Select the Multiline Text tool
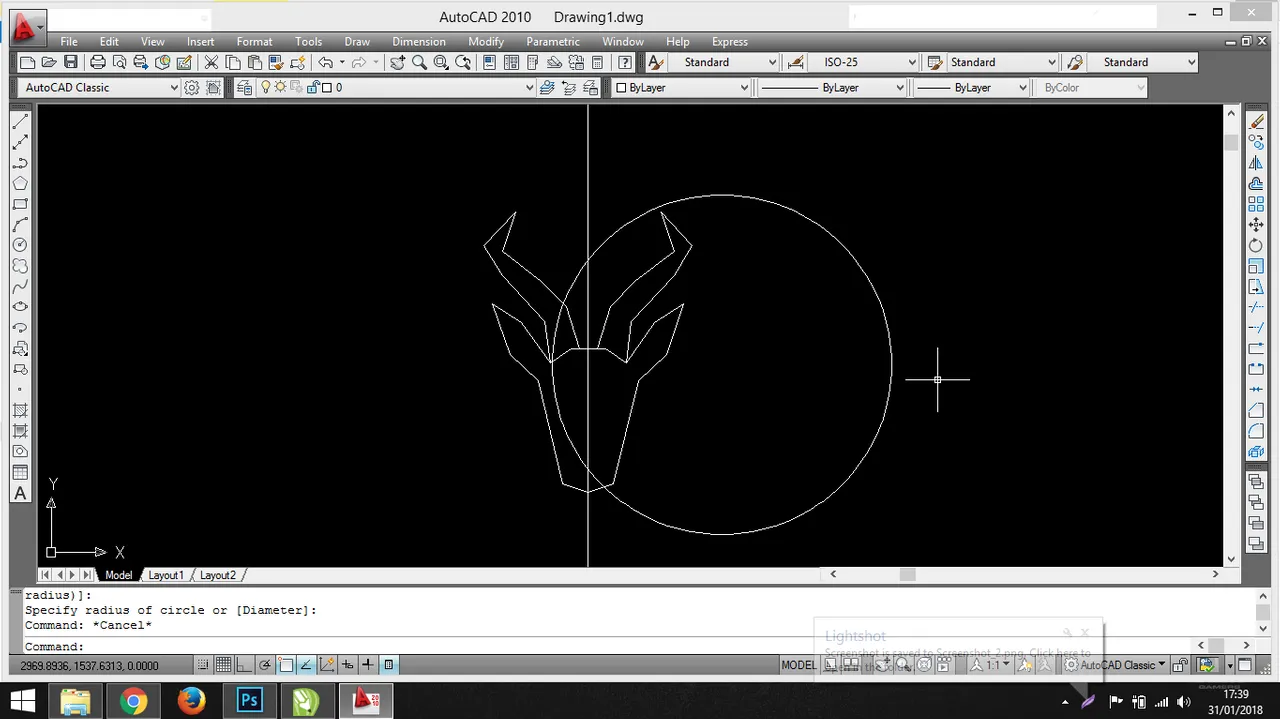Viewport: 1280px width, 719px height. coord(20,494)
